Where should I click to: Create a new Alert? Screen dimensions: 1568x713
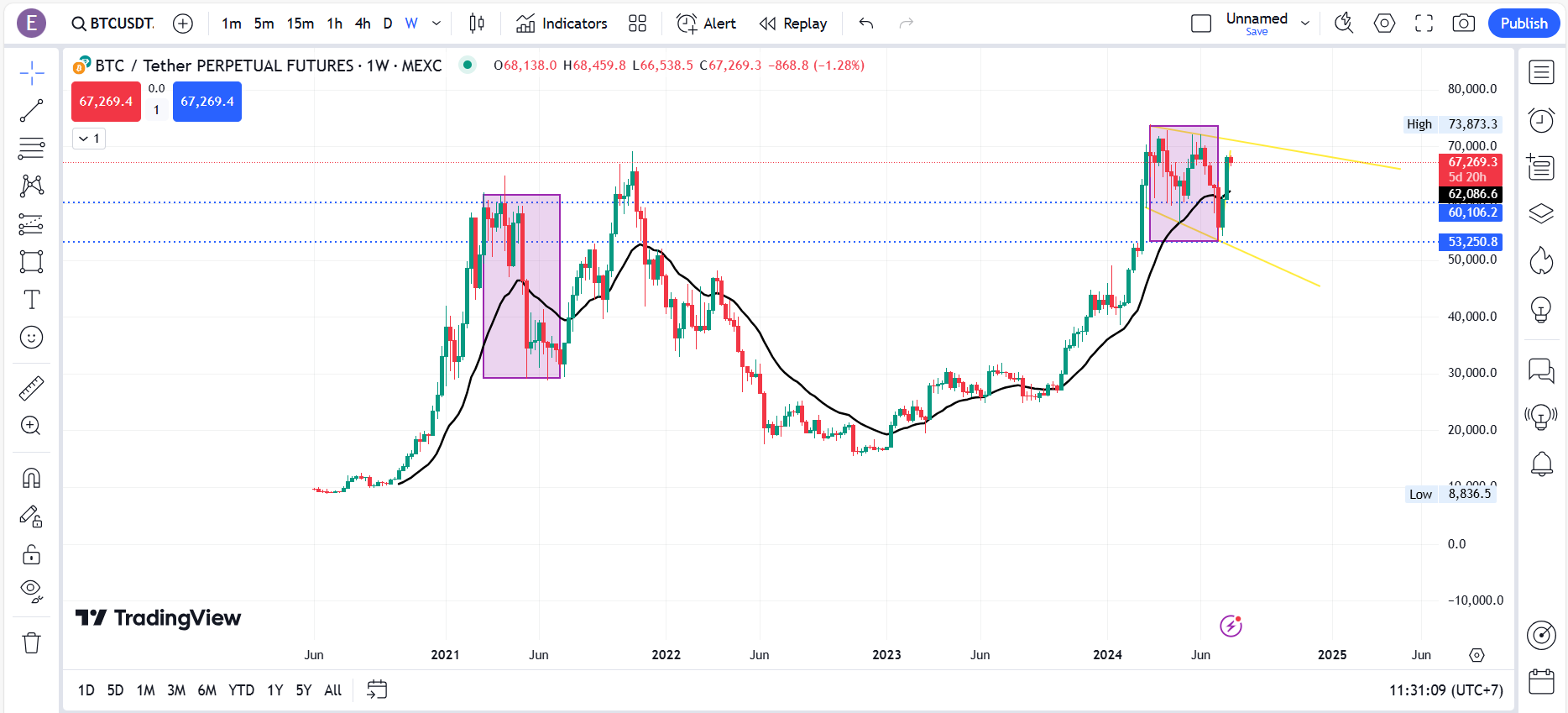707,24
